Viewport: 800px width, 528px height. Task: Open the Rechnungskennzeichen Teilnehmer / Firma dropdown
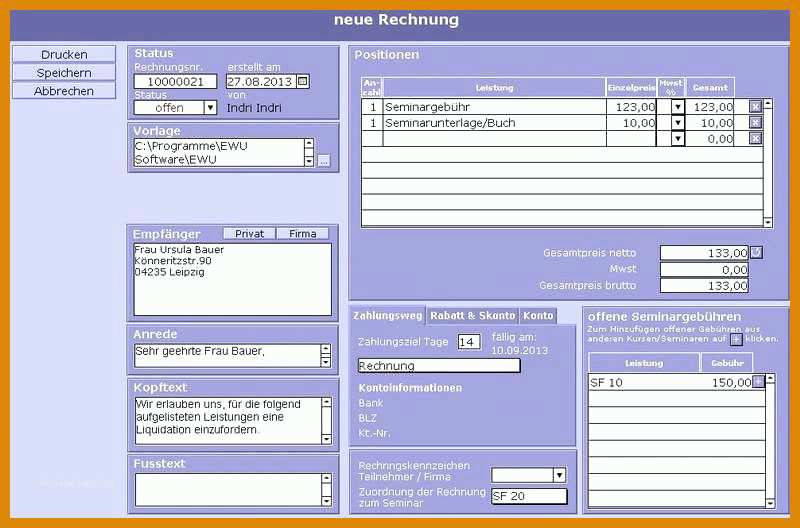[559, 475]
